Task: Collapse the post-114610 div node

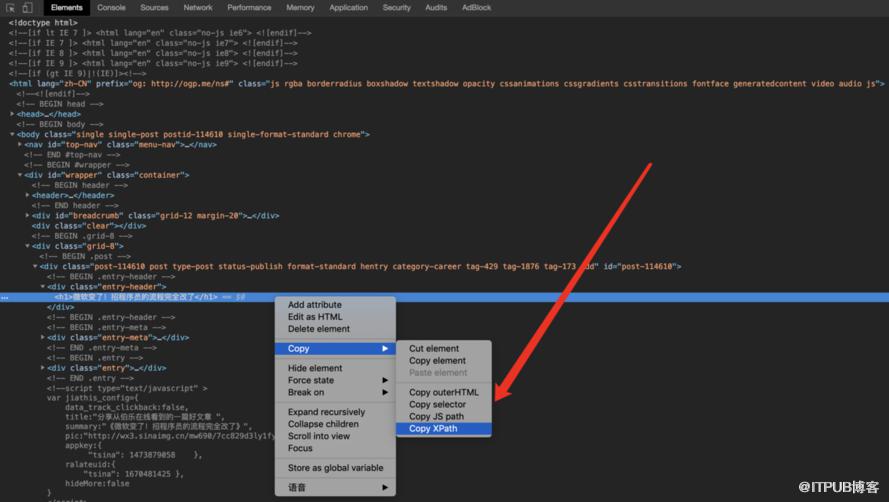Action: click(x=35, y=267)
